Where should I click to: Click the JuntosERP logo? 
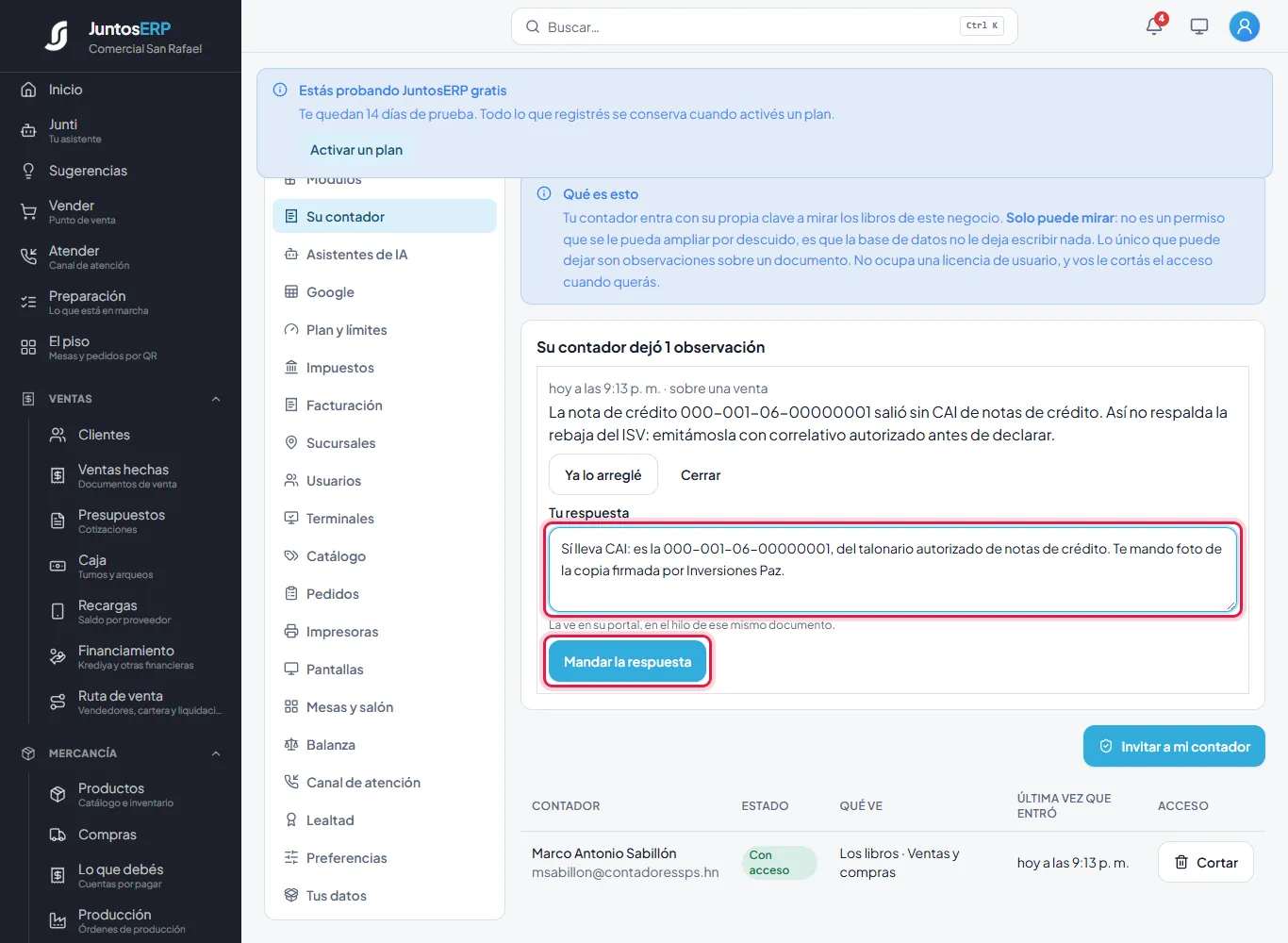click(57, 36)
